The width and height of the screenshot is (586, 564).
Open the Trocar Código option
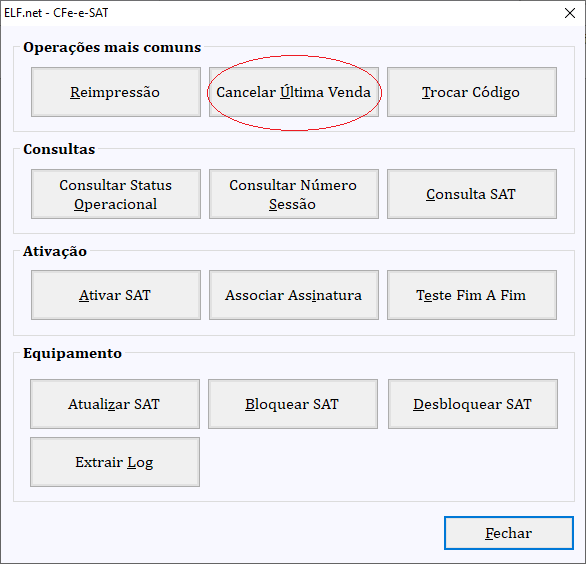pyautogui.click(x=472, y=92)
